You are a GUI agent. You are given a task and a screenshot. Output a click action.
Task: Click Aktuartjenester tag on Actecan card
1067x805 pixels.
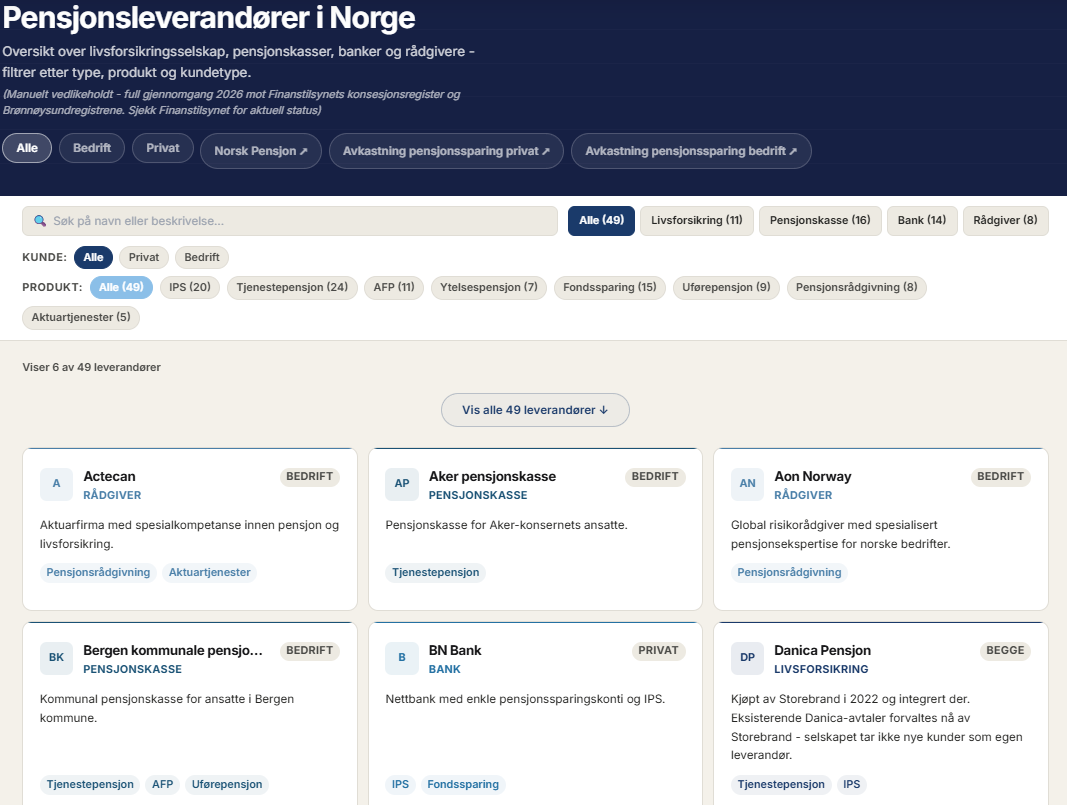[210, 572]
